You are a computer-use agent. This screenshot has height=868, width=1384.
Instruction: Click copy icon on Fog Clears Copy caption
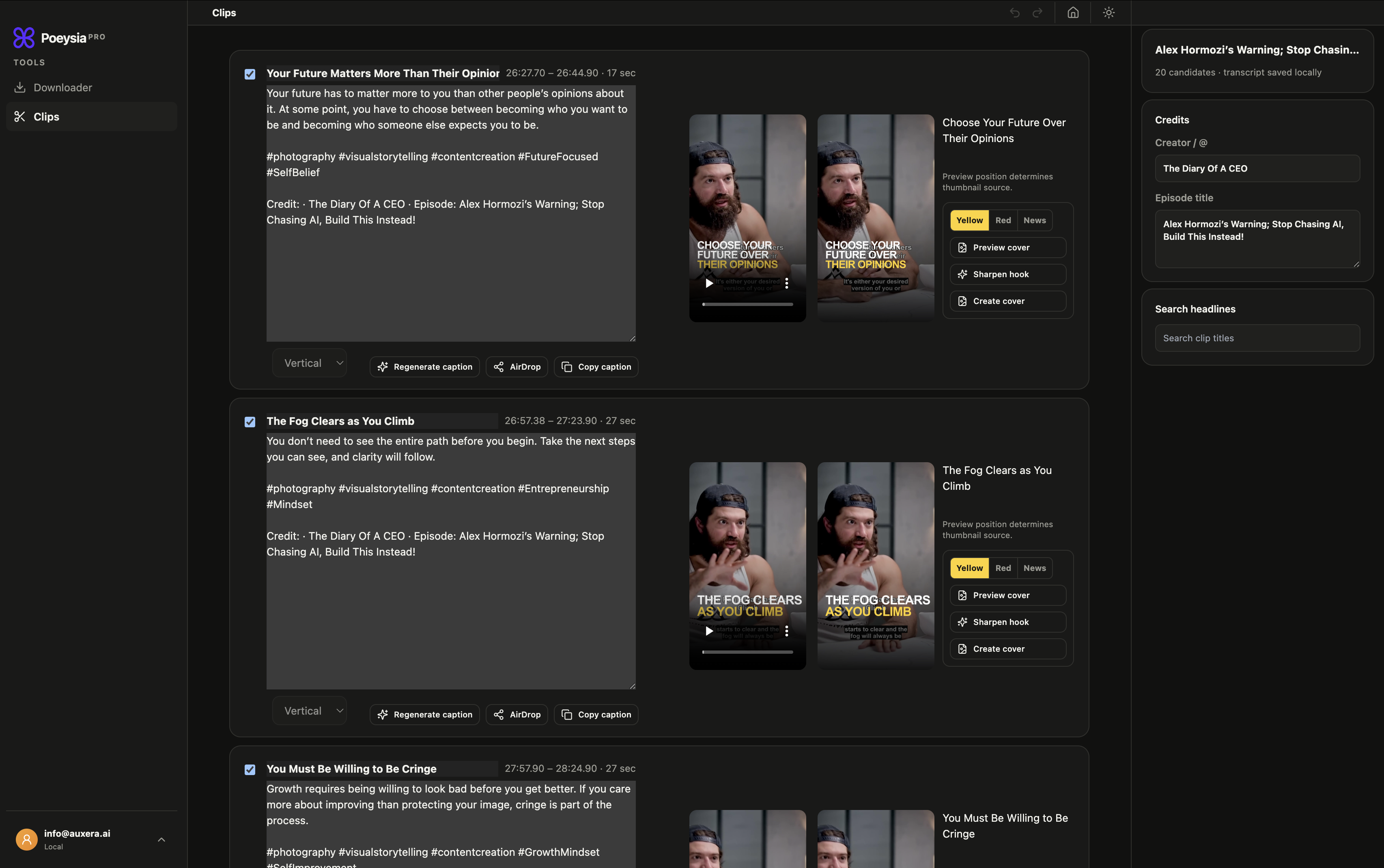pyautogui.click(x=566, y=715)
